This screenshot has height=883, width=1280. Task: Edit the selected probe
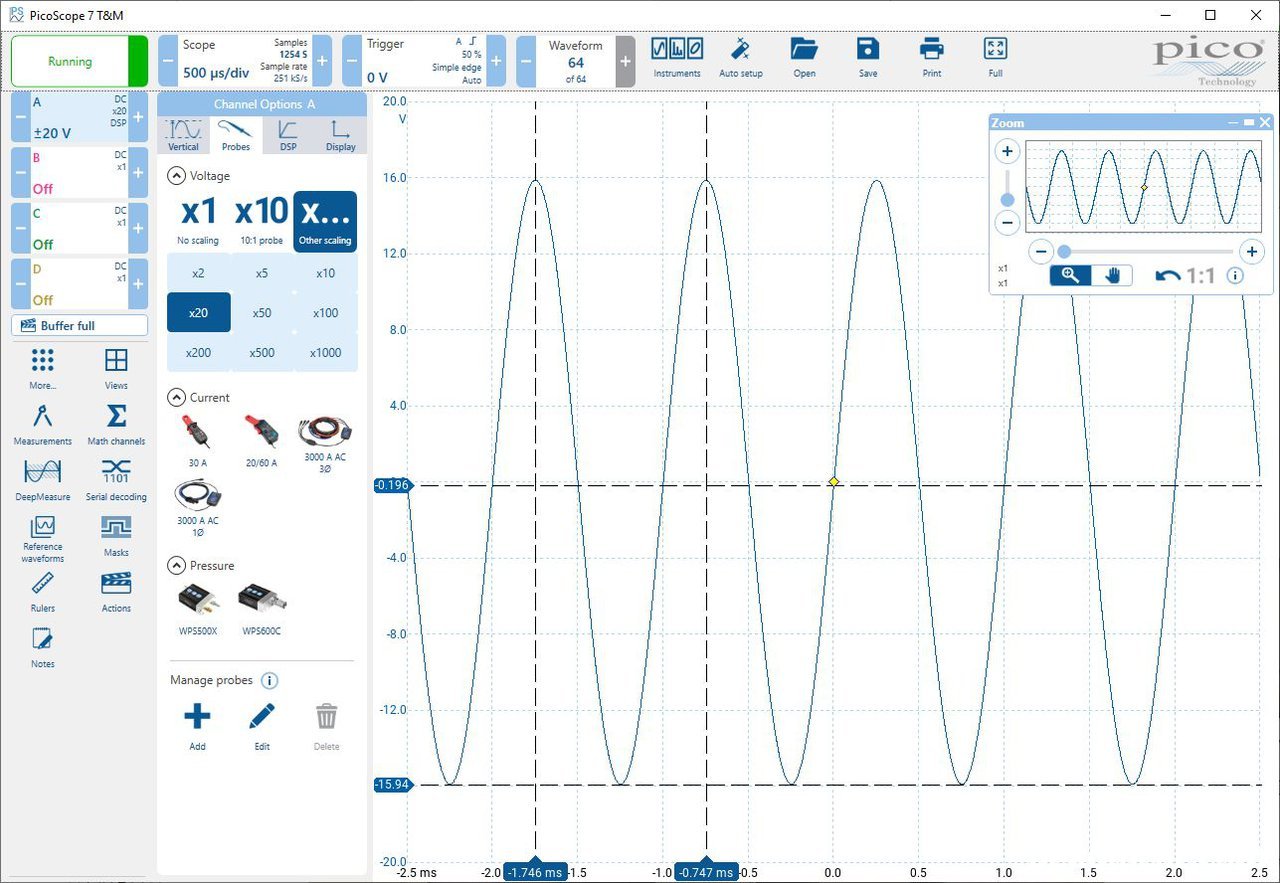click(262, 726)
